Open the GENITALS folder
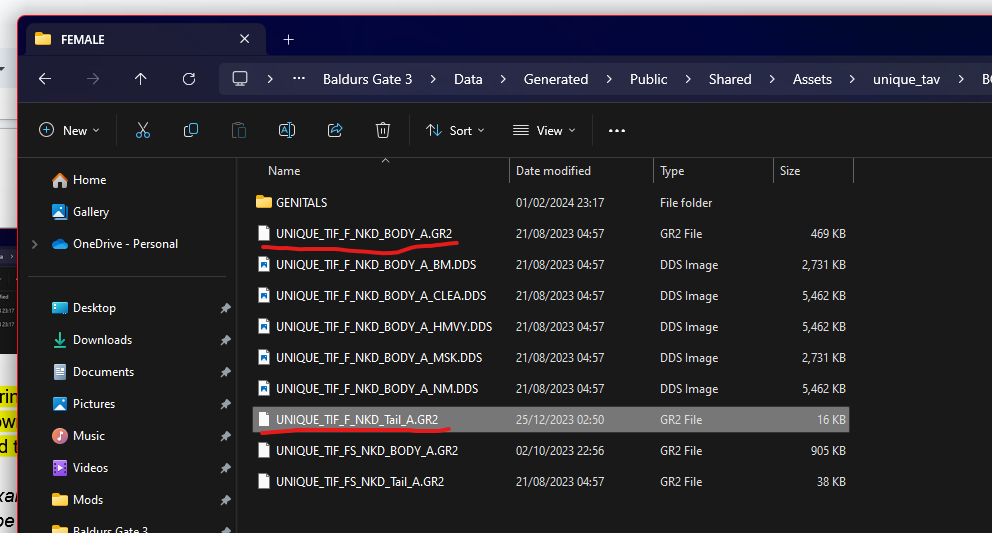The image size is (992, 533). [x=301, y=202]
